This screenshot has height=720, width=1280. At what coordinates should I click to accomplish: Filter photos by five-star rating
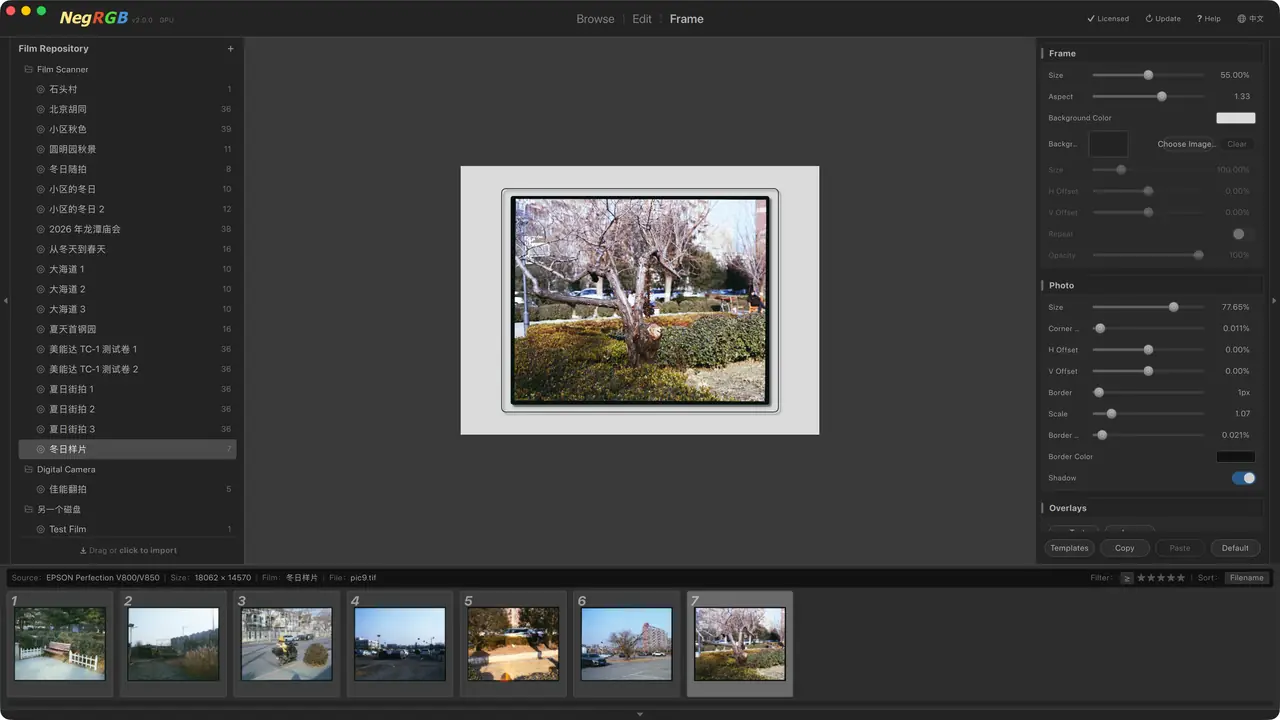pyautogui.click(x=1181, y=578)
